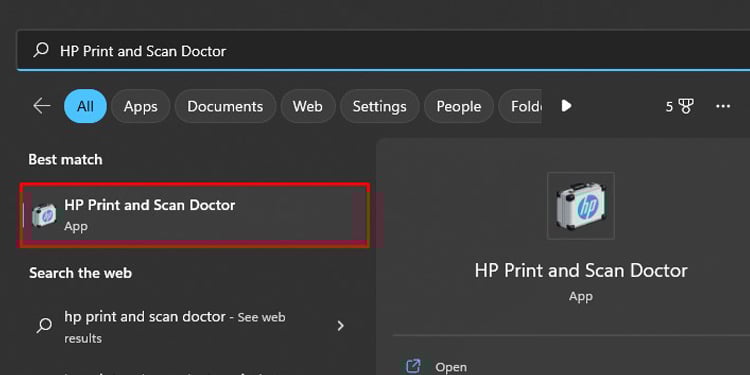The image size is (750, 375).
Task: Switch to the Apps filter tab
Action: 141,106
